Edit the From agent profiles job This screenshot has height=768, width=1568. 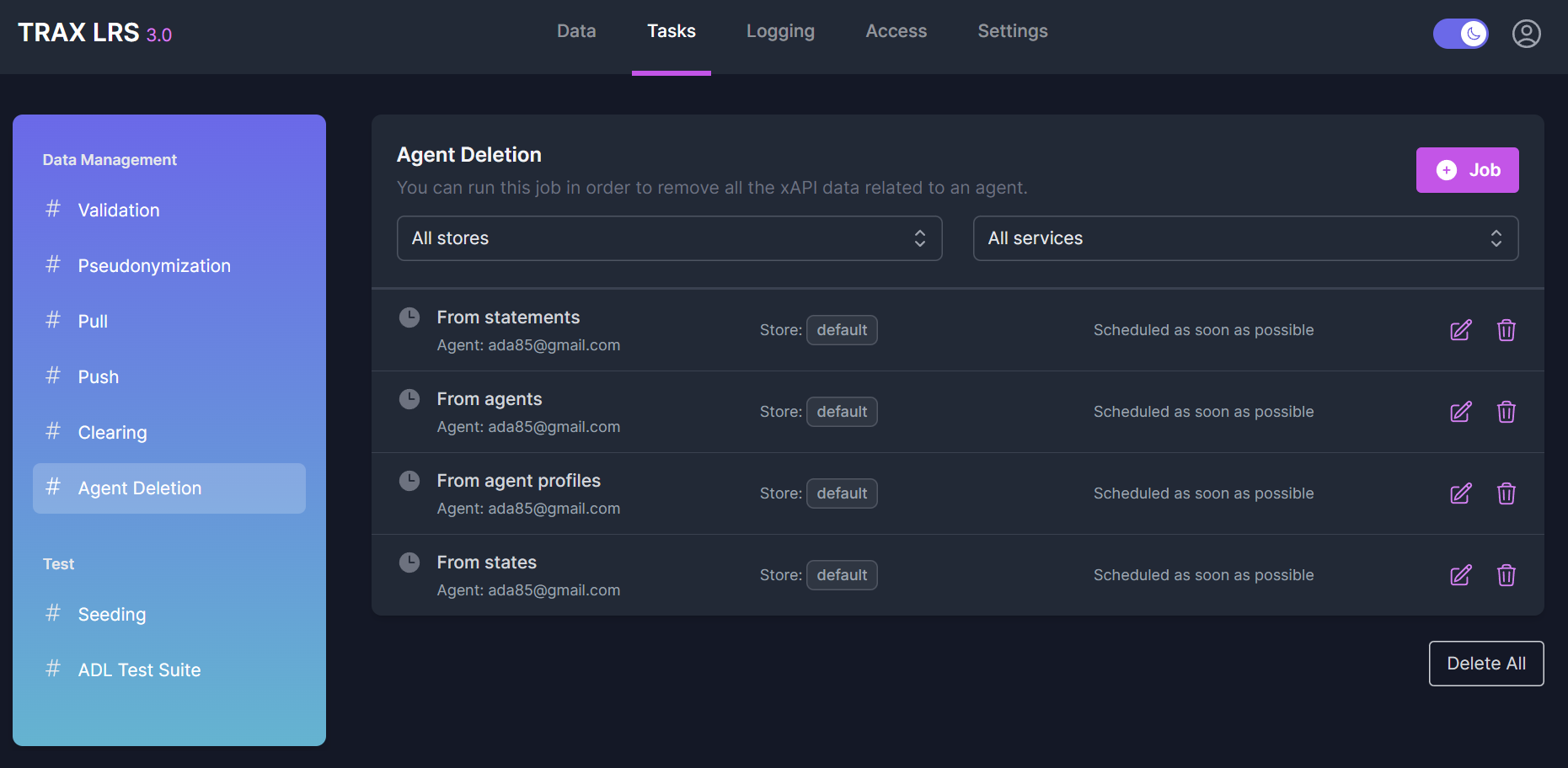tap(1460, 493)
